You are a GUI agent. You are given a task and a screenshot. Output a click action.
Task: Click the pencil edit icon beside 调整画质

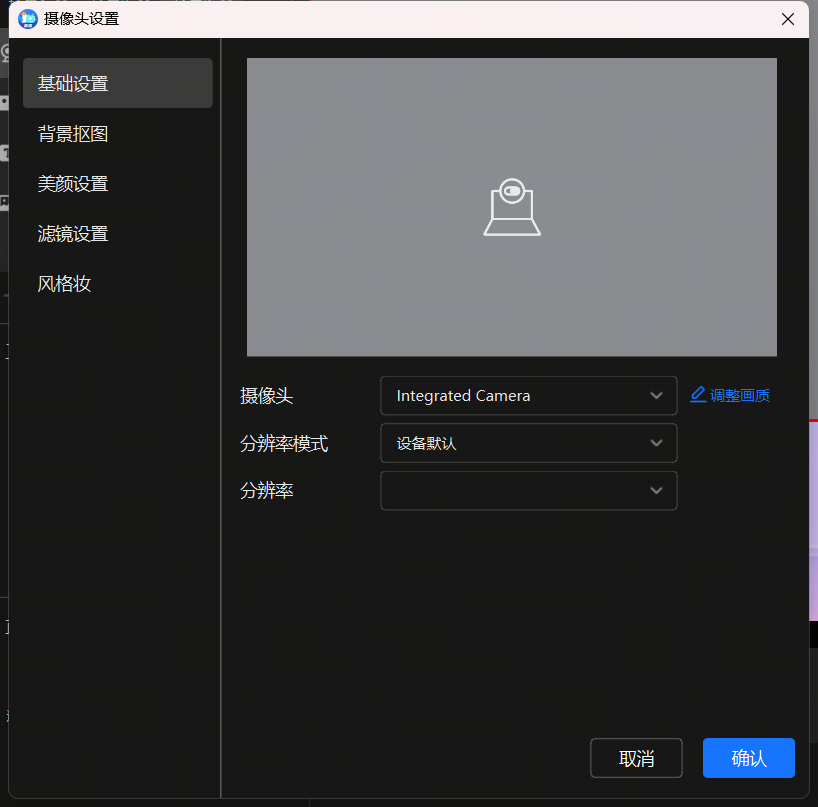click(x=697, y=395)
